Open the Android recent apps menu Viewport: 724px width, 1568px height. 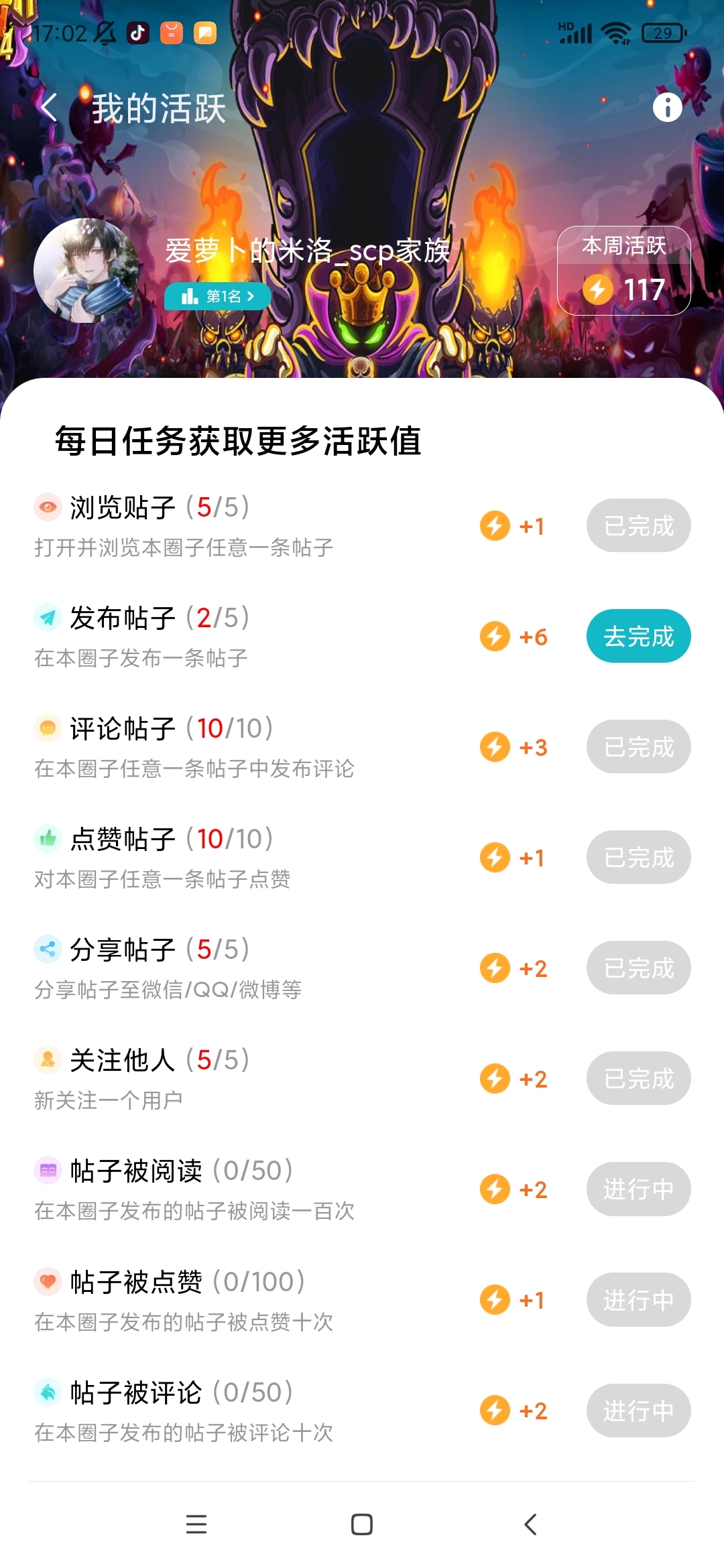196,1524
